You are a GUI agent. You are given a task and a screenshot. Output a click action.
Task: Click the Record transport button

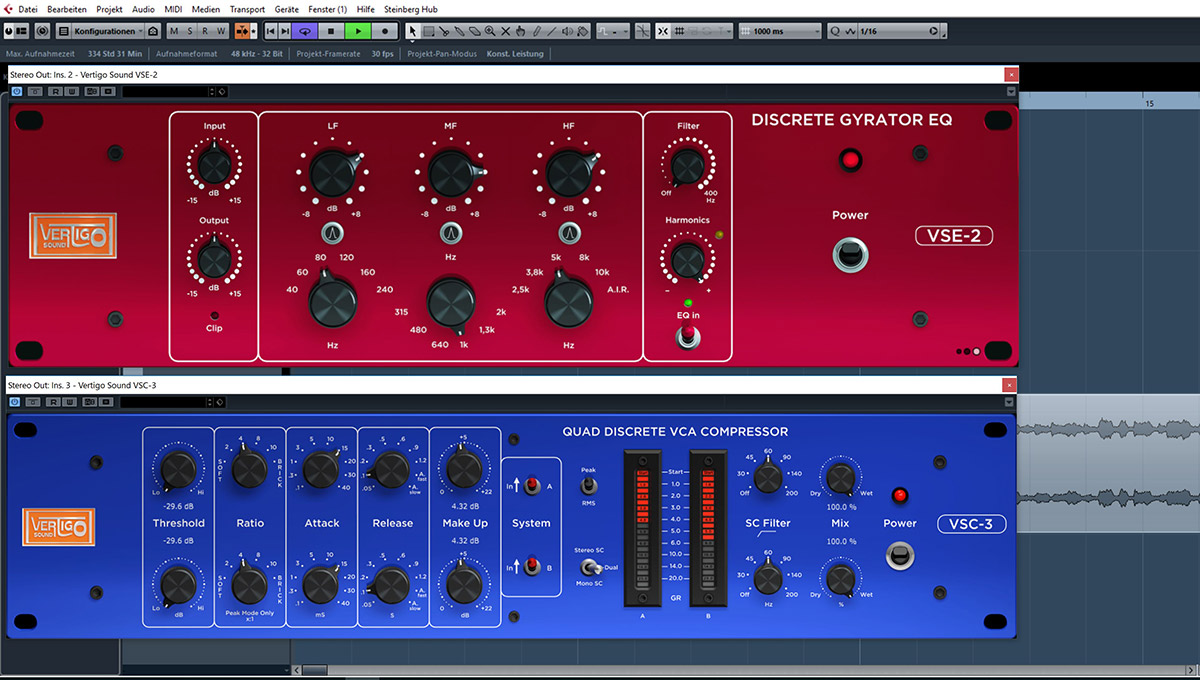click(384, 31)
